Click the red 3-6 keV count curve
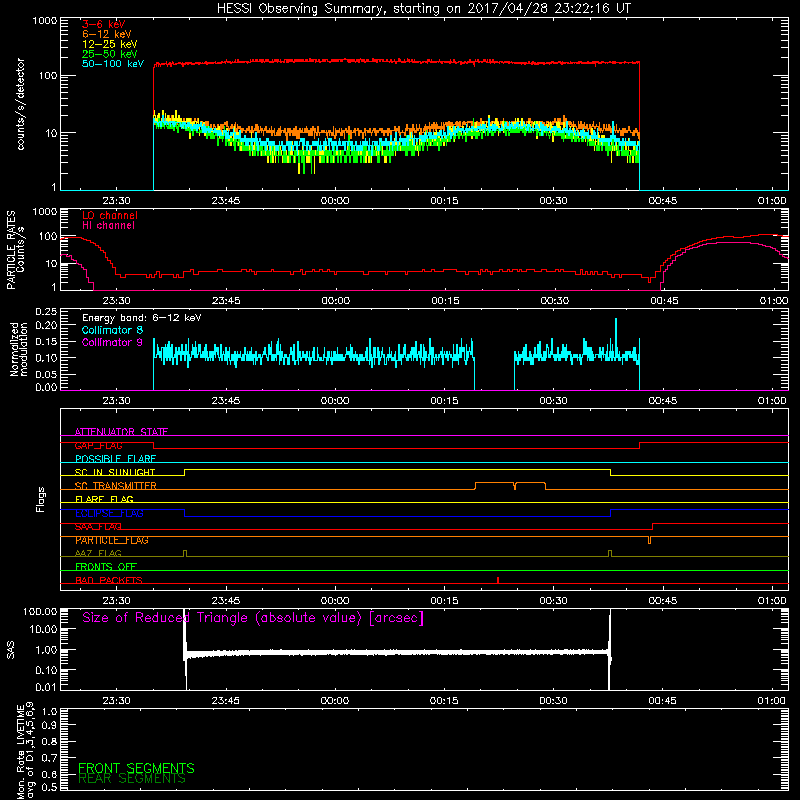Viewport: 800px width, 800px height. 396,61
